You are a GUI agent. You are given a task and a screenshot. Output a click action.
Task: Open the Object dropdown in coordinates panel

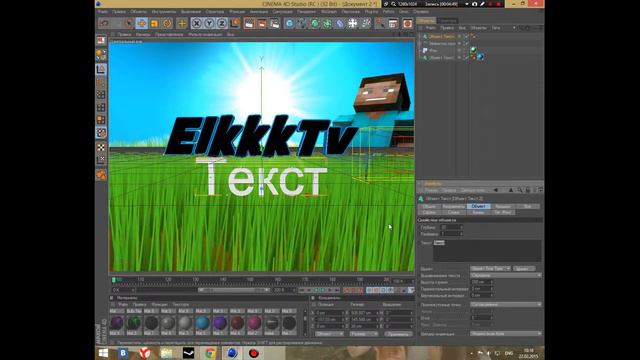point(330,334)
